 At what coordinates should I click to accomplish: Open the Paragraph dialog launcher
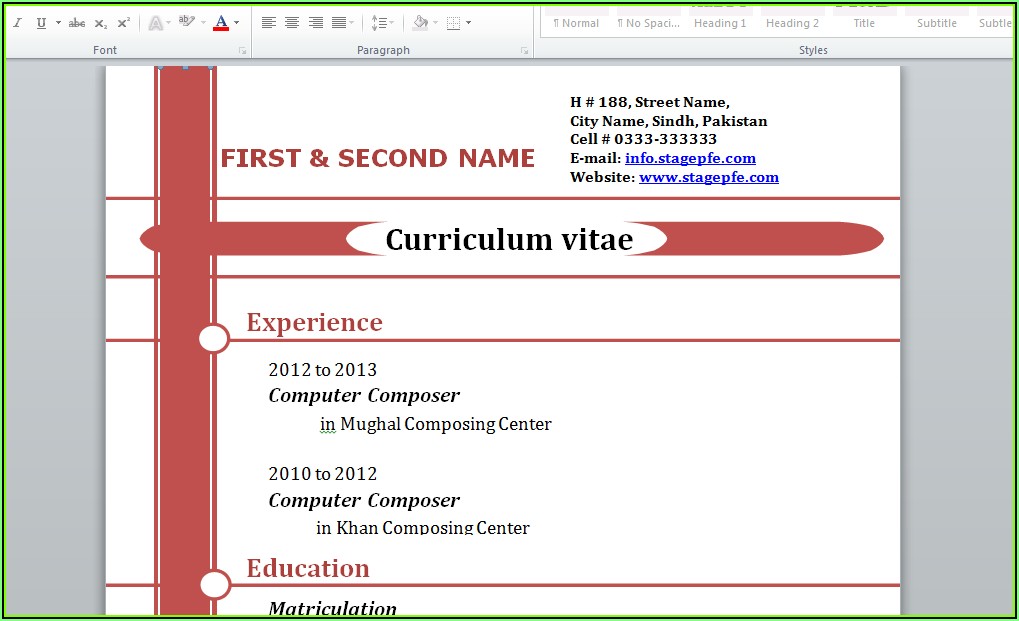pyautogui.click(x=524, y=50)
